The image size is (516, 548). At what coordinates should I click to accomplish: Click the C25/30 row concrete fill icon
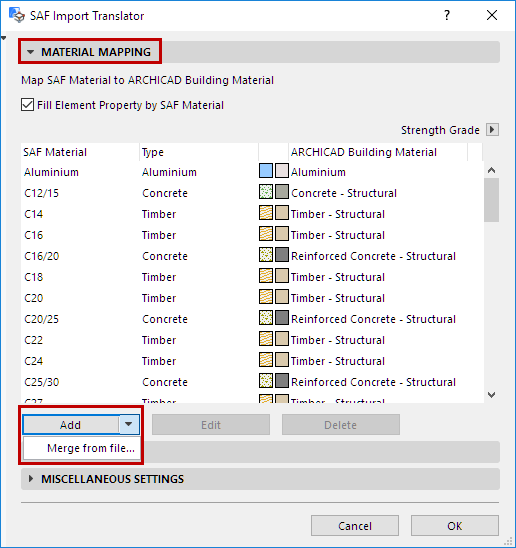point(266,381)
